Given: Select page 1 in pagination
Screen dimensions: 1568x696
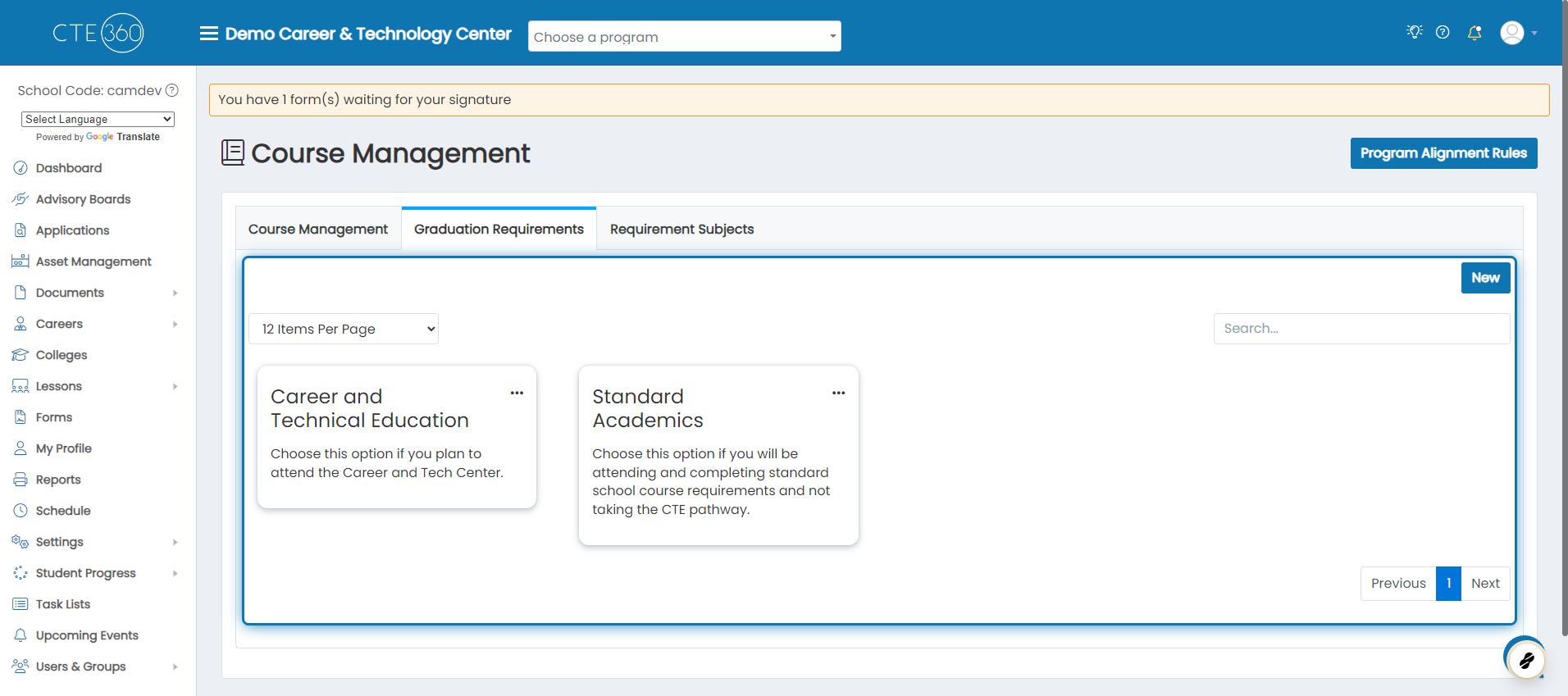Looking at the screenshot, I should click(1448, 584).
